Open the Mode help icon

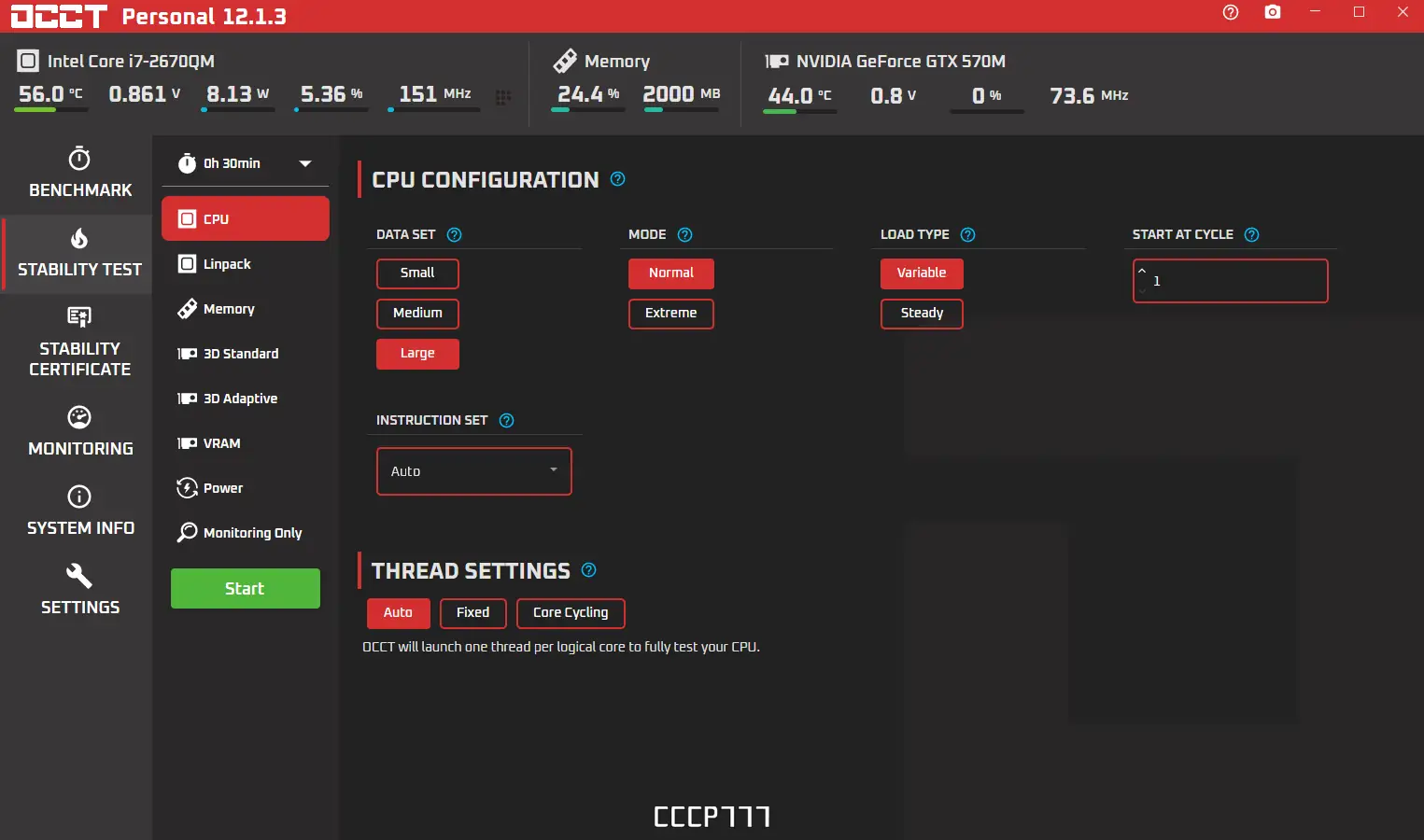tap(684, 235)
